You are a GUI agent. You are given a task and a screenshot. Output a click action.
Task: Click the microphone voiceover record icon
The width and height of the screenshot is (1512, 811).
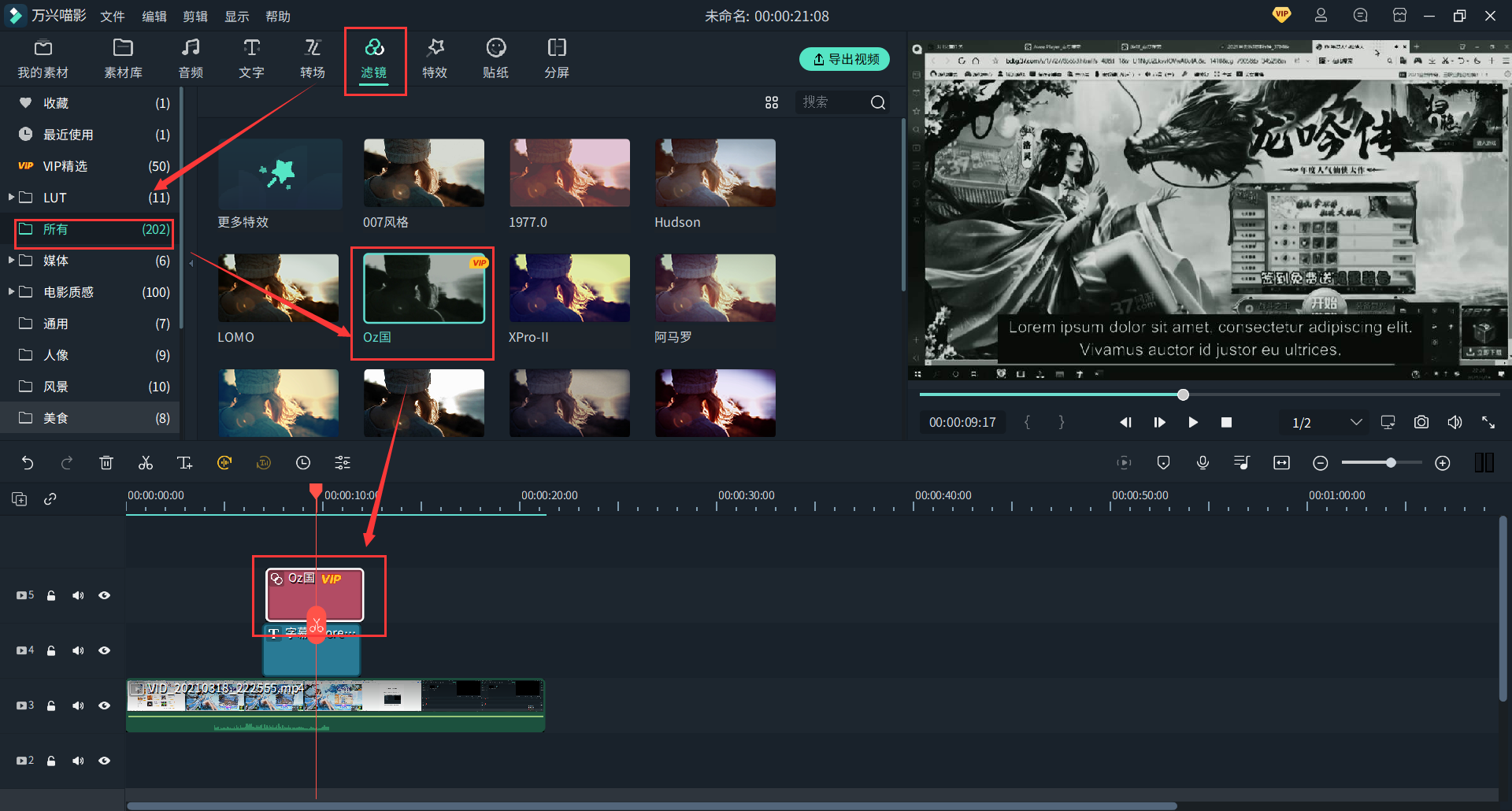(1203, 463)
